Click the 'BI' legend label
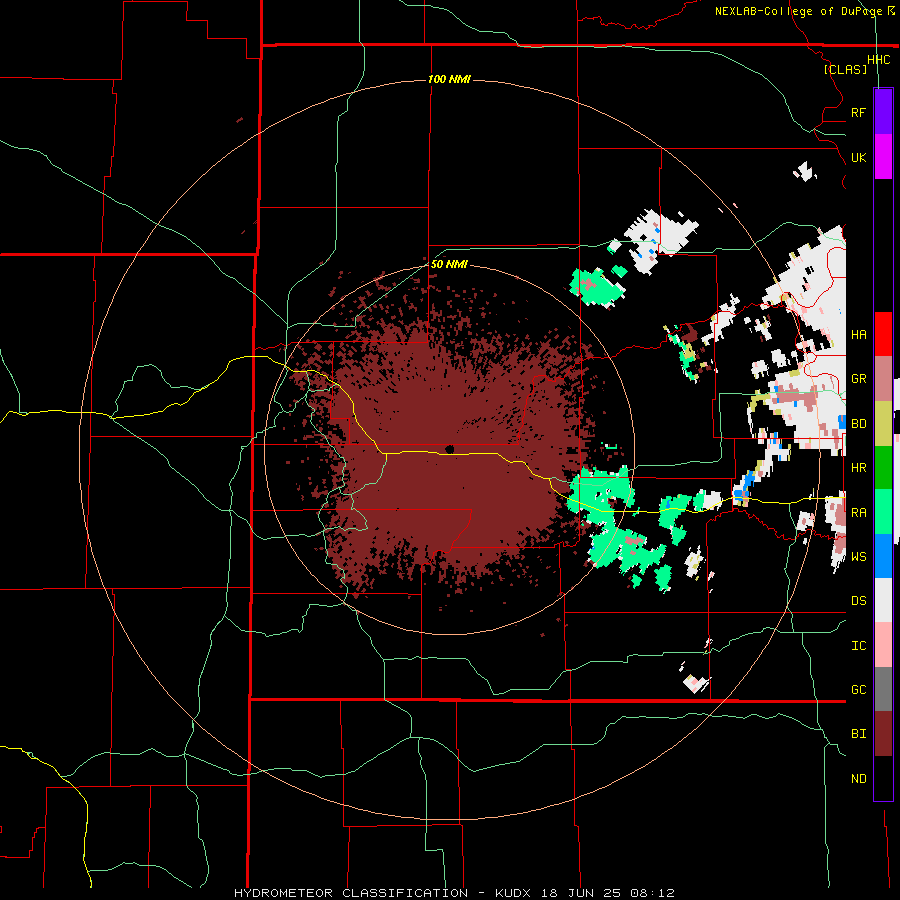Viewport: 900px width, 900px height. (858, 734)
